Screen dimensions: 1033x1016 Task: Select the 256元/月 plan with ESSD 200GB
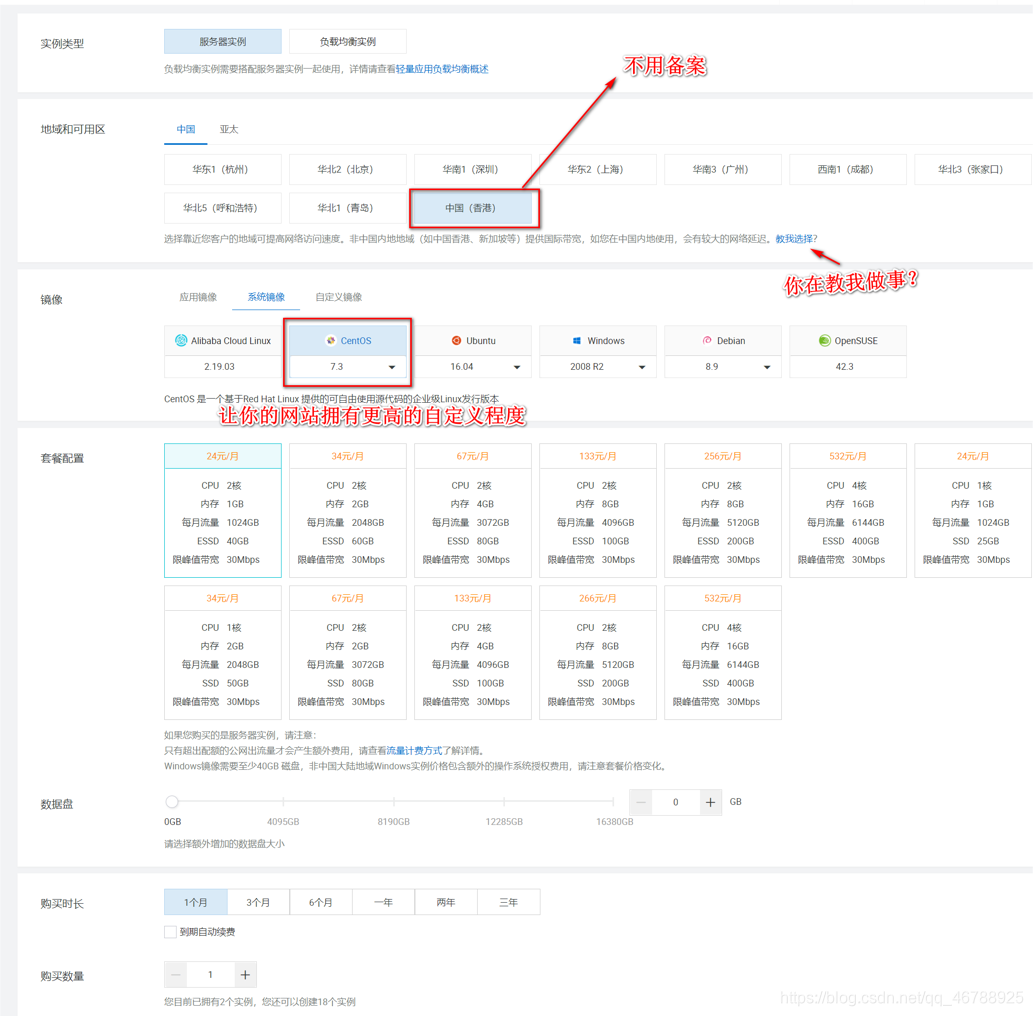click(723, 511)
